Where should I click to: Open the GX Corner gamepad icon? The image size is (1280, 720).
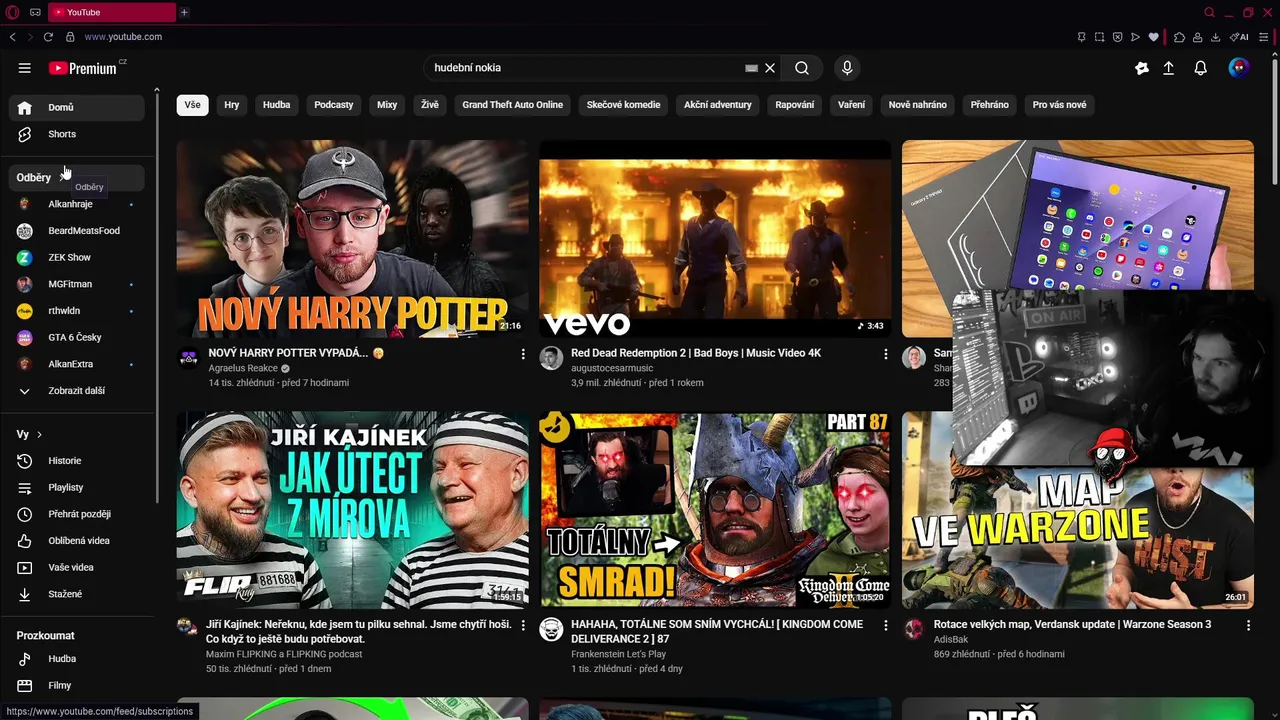pos(35,12)
